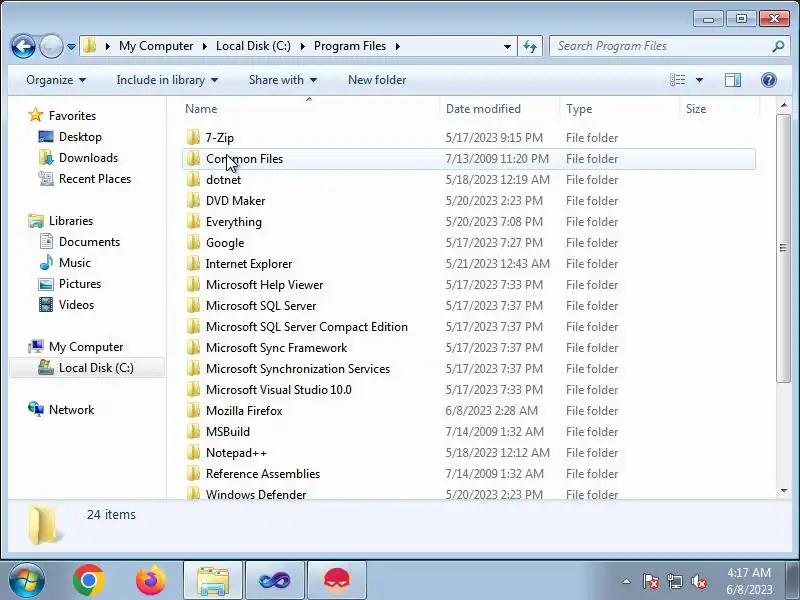Select the 7-Zip folder icon

click(193, 137)
